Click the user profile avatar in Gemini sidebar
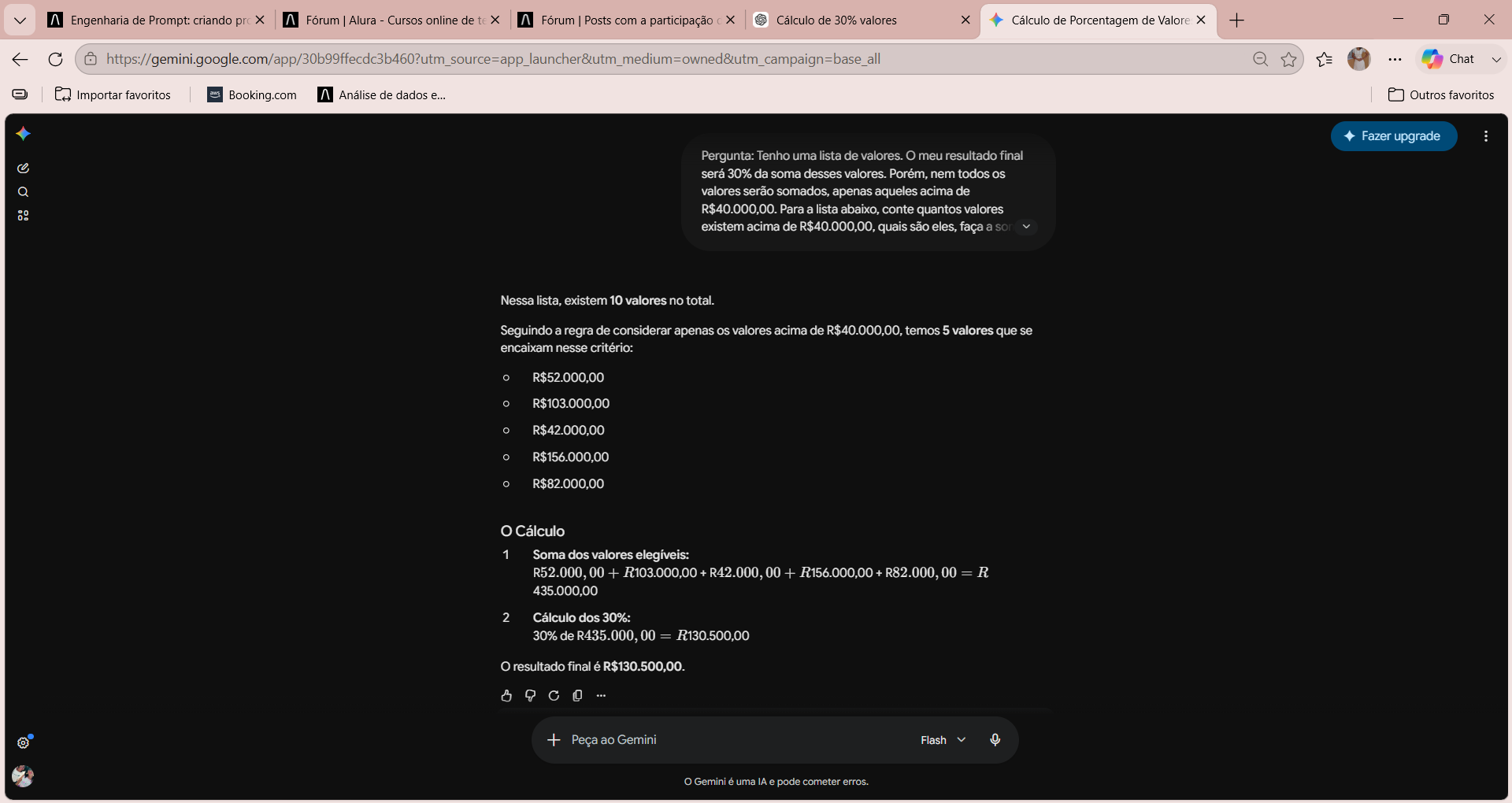The width and height of the screenshot is (1512, 803). [23, 776]
